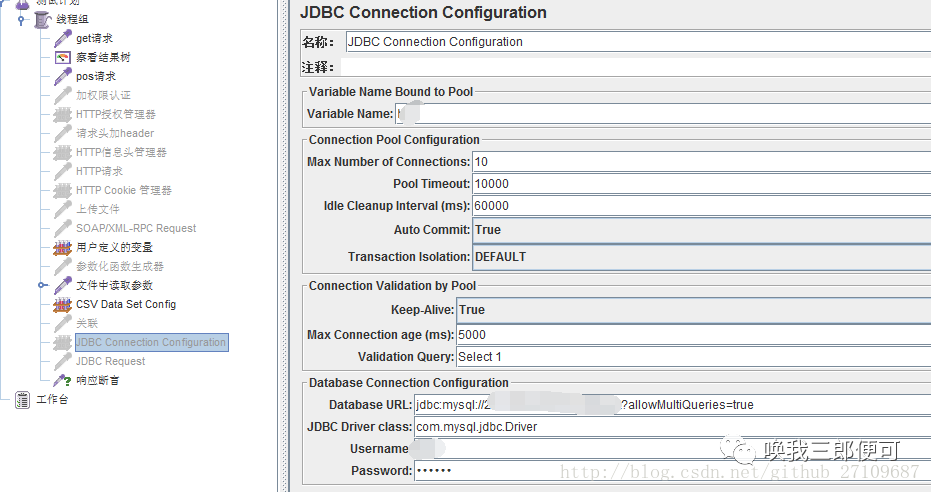The height and width of the screenshot is (492, 931).
Task: Select HTTP Cookie 管理器 in the tree
Action: point(123,190)
